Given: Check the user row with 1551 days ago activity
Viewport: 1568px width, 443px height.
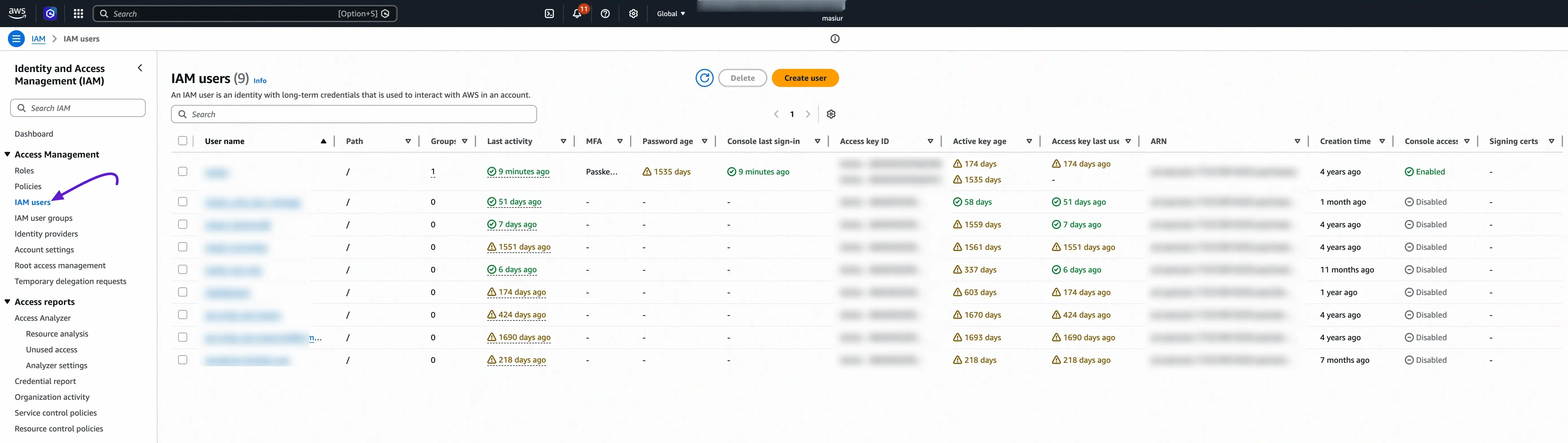Looking at the screenshot, I should tap(183, 246).
